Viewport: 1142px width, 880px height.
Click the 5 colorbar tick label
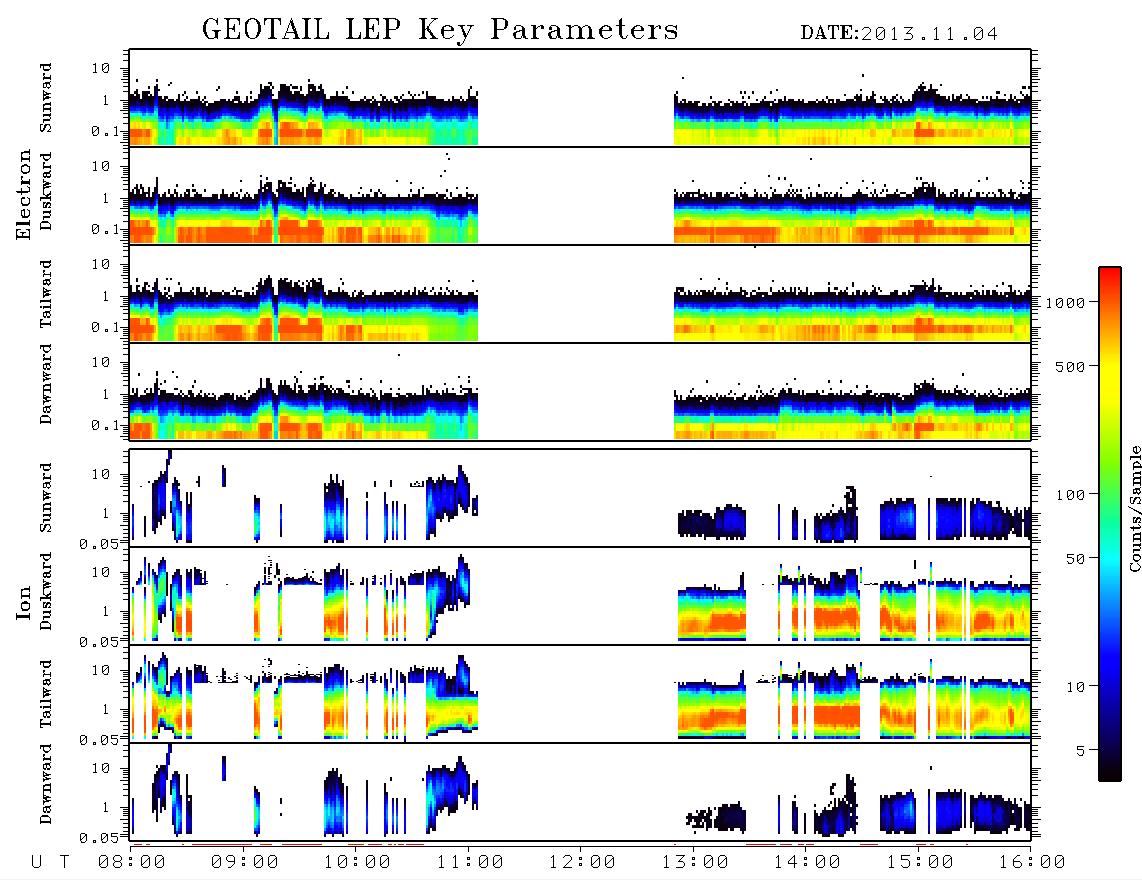1080,751
